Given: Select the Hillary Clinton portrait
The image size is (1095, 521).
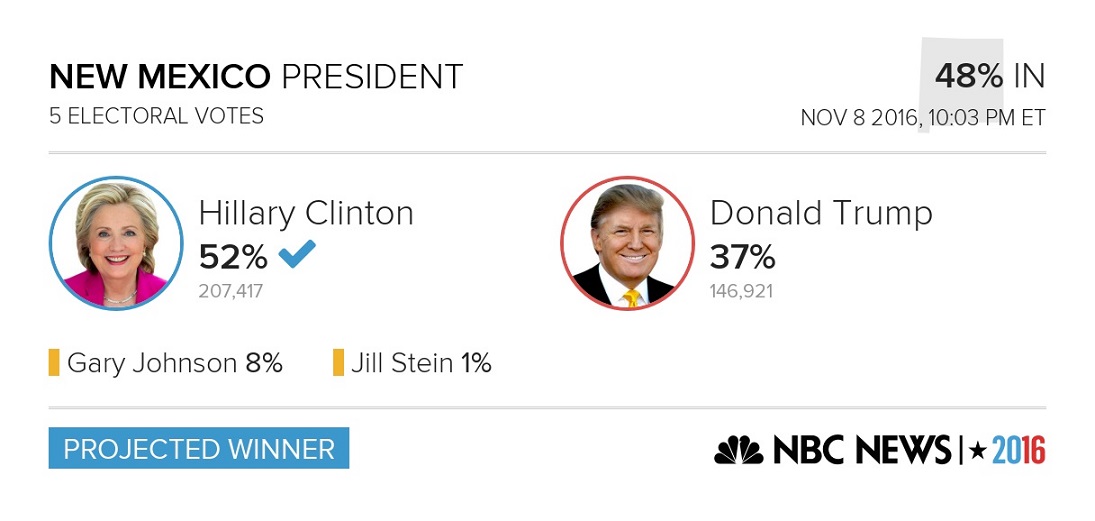Looking at the screenshot, I should 116,243.
